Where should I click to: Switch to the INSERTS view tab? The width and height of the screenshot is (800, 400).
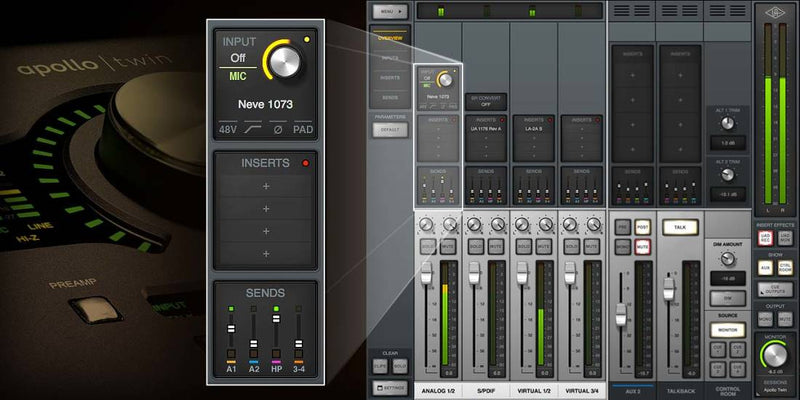pos(390,78)
